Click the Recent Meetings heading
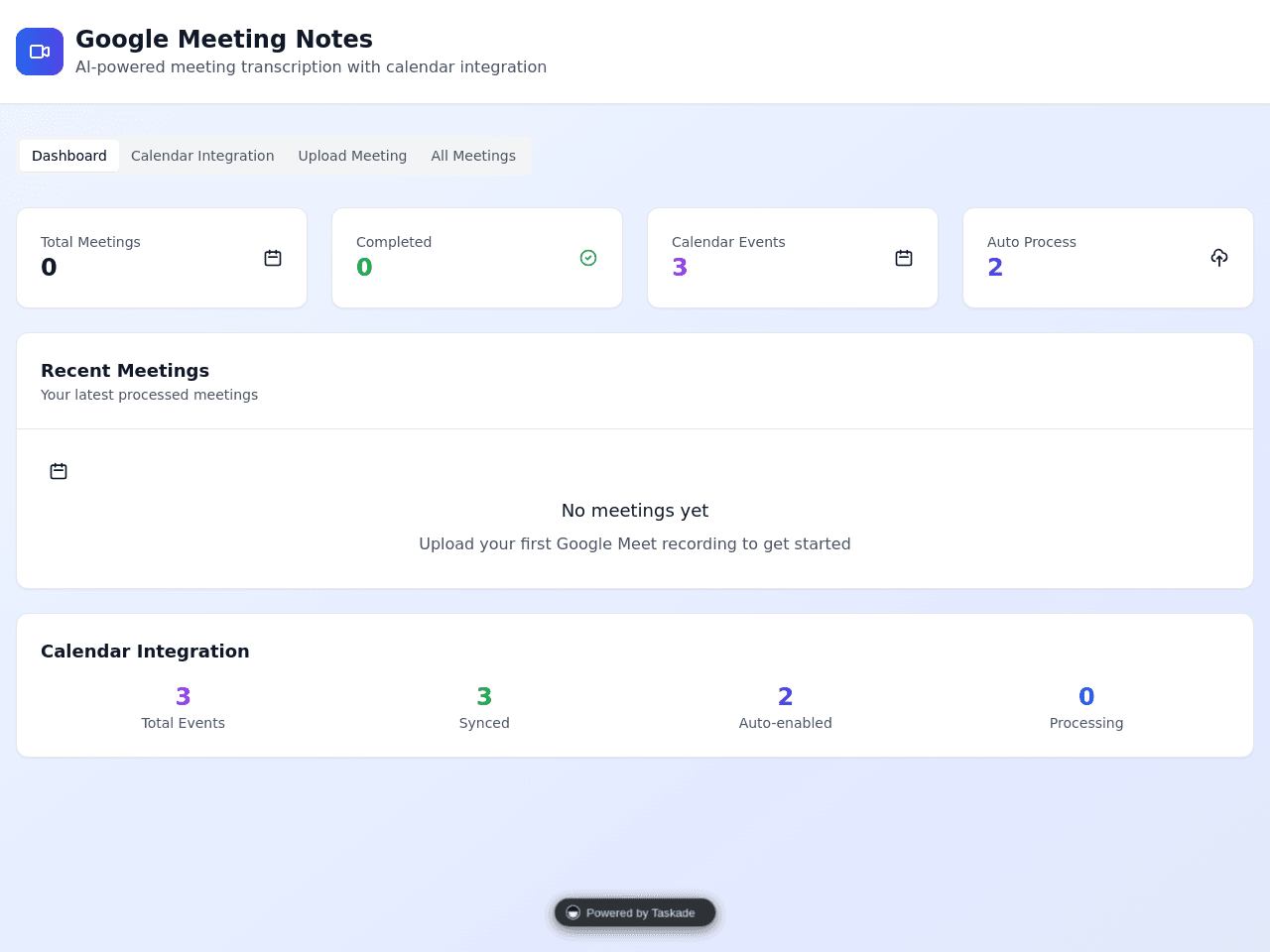The height and width of the screenshot is (952, 1270). 125,371
